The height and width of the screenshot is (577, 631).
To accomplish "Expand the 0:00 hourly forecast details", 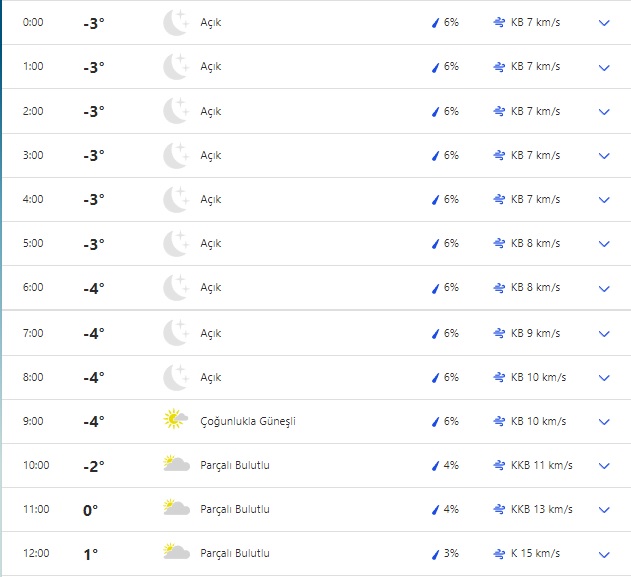I will coord(603,23).
